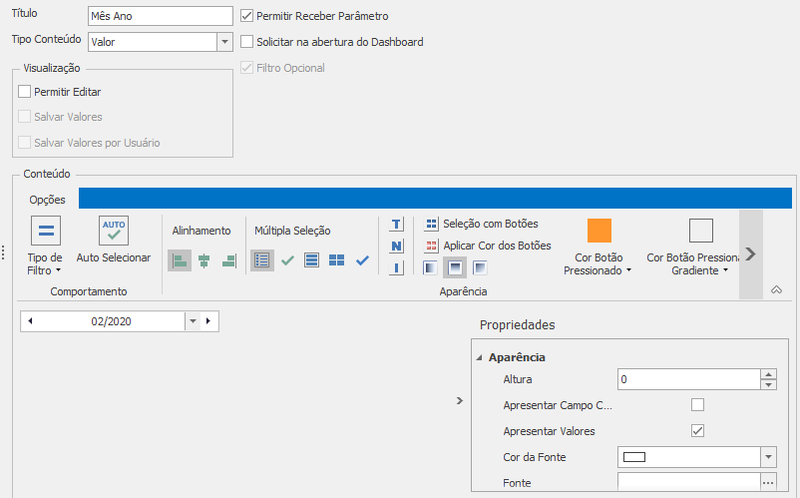This screenshot has width=800, height=498.
Task: Collapse the Aparência property group
Action: click(x=479, y=358)
